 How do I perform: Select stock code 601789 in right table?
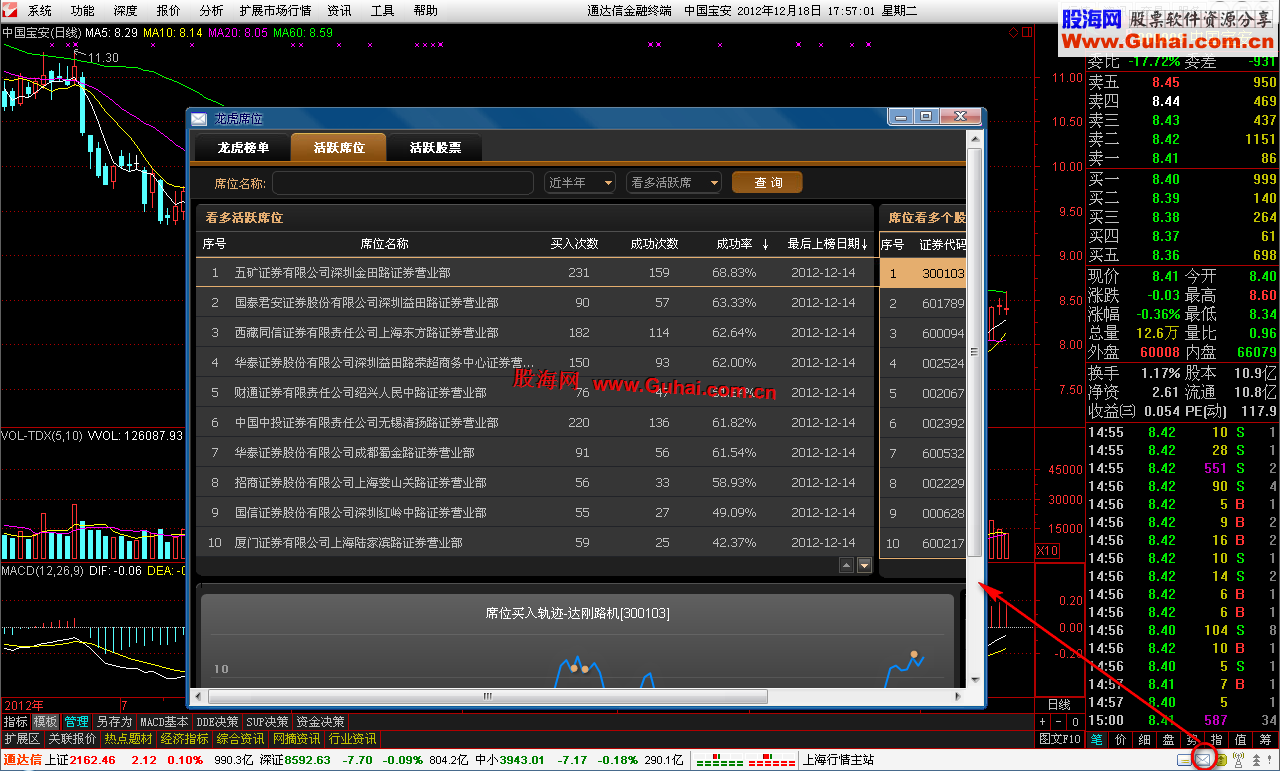942,303
